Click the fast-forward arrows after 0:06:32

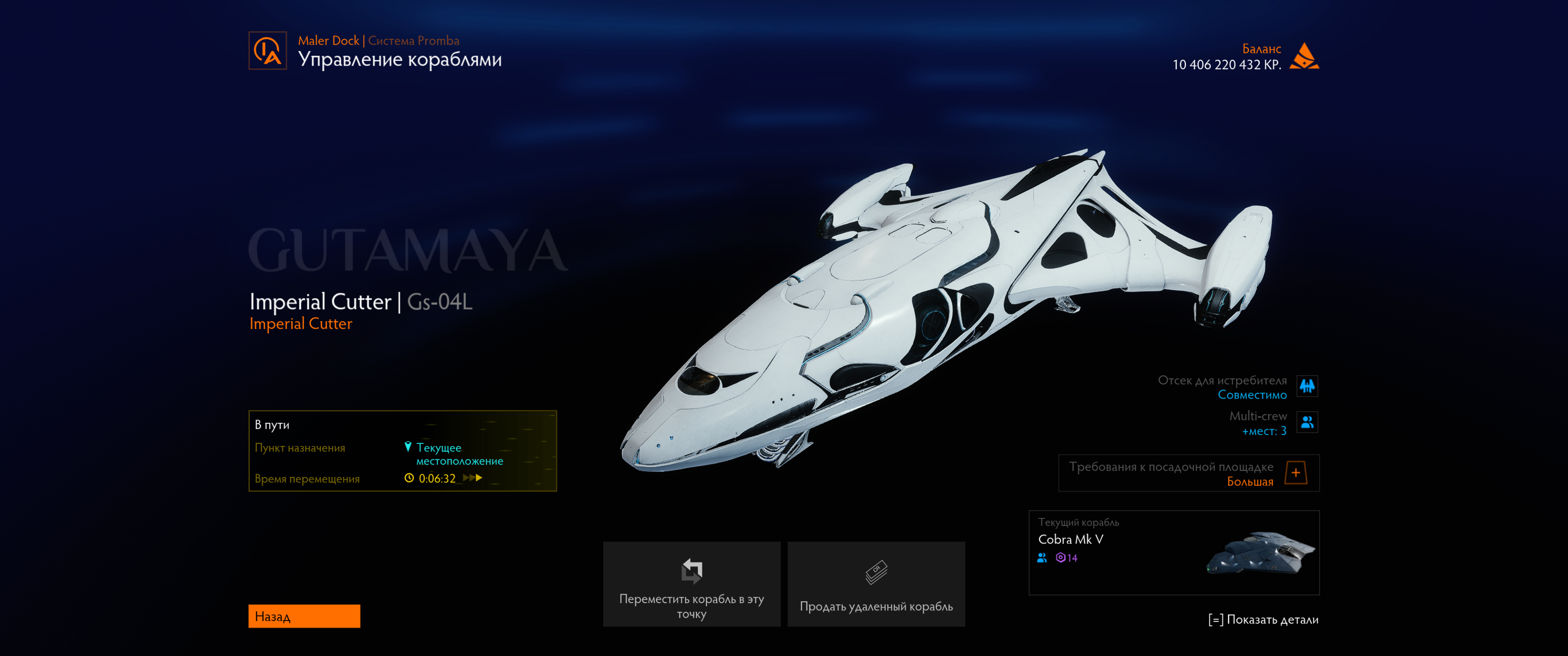tap(472, 478)
